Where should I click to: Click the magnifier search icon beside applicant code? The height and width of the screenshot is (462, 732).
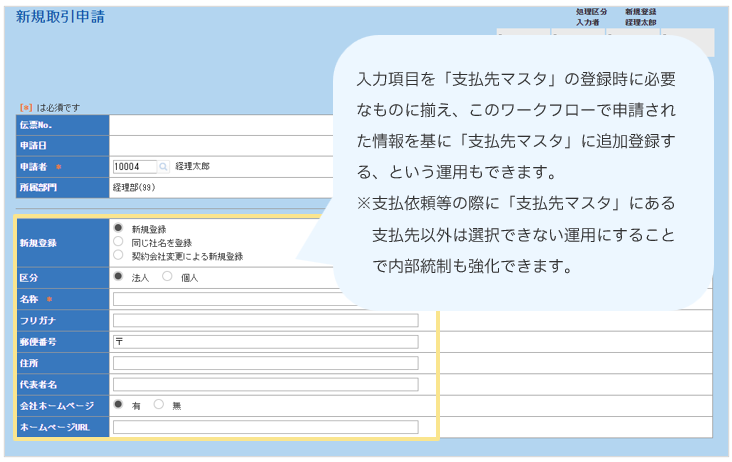[x=164, y=167]
